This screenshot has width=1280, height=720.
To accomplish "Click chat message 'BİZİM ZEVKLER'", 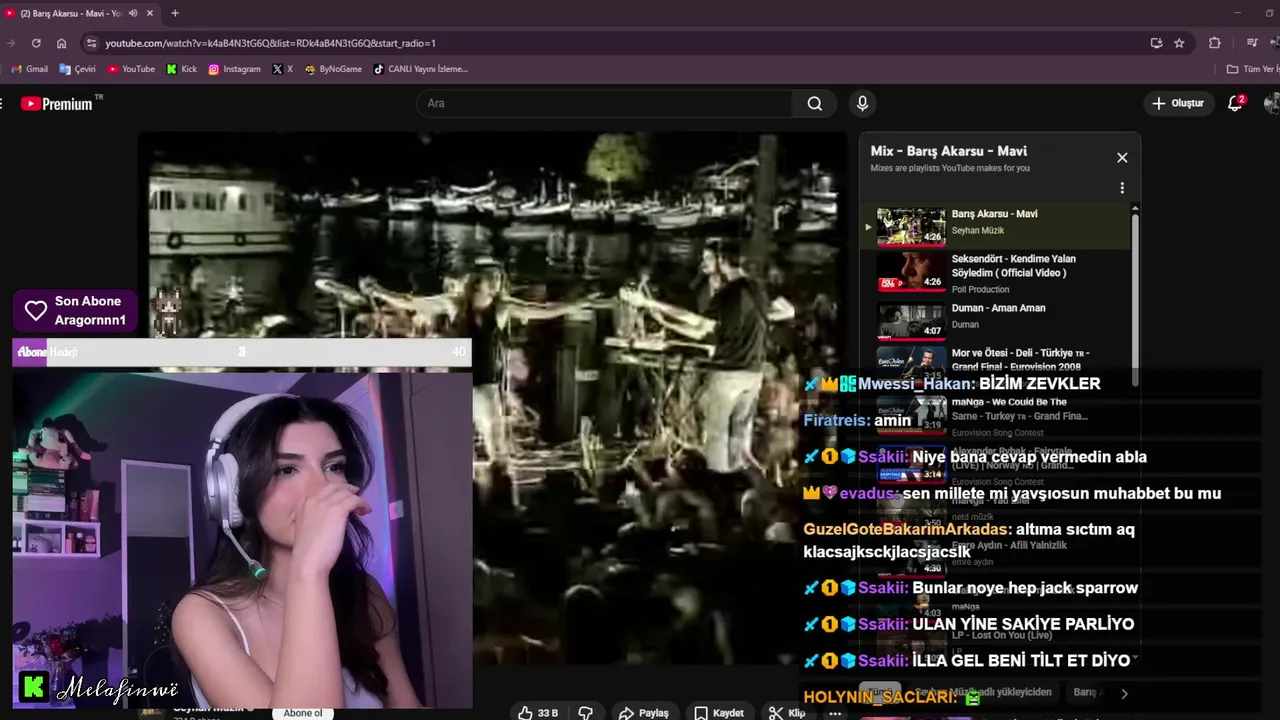I will pyautogui.click(x=1040, y=384).
